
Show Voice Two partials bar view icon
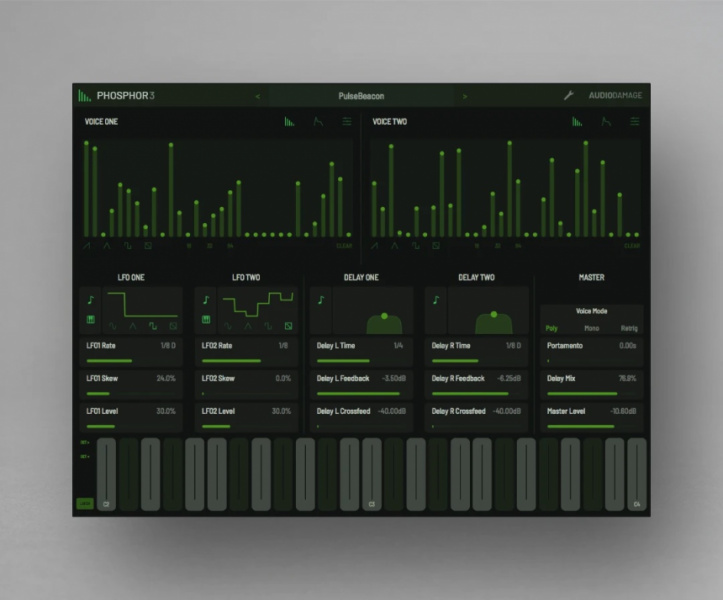click(577, 122)
